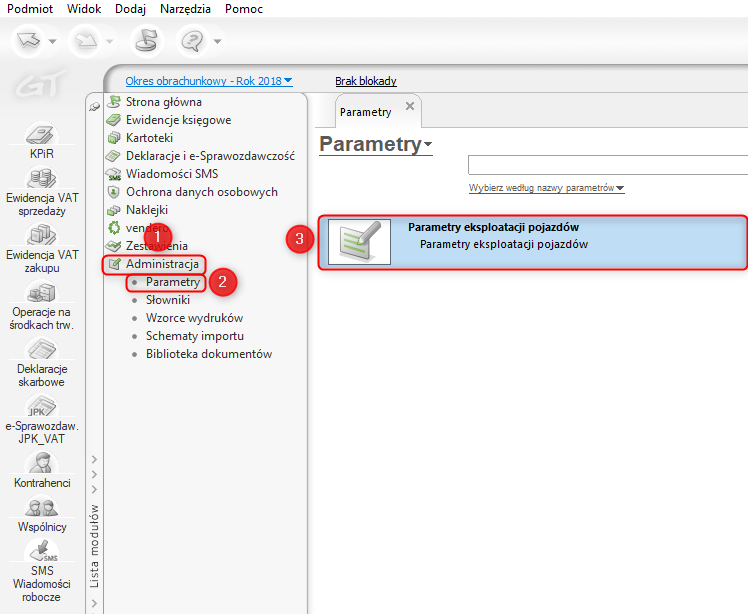Viewport: 748px width, 614px height.
Task: Click the Naklejki icon
Action: tap(114, 210)
